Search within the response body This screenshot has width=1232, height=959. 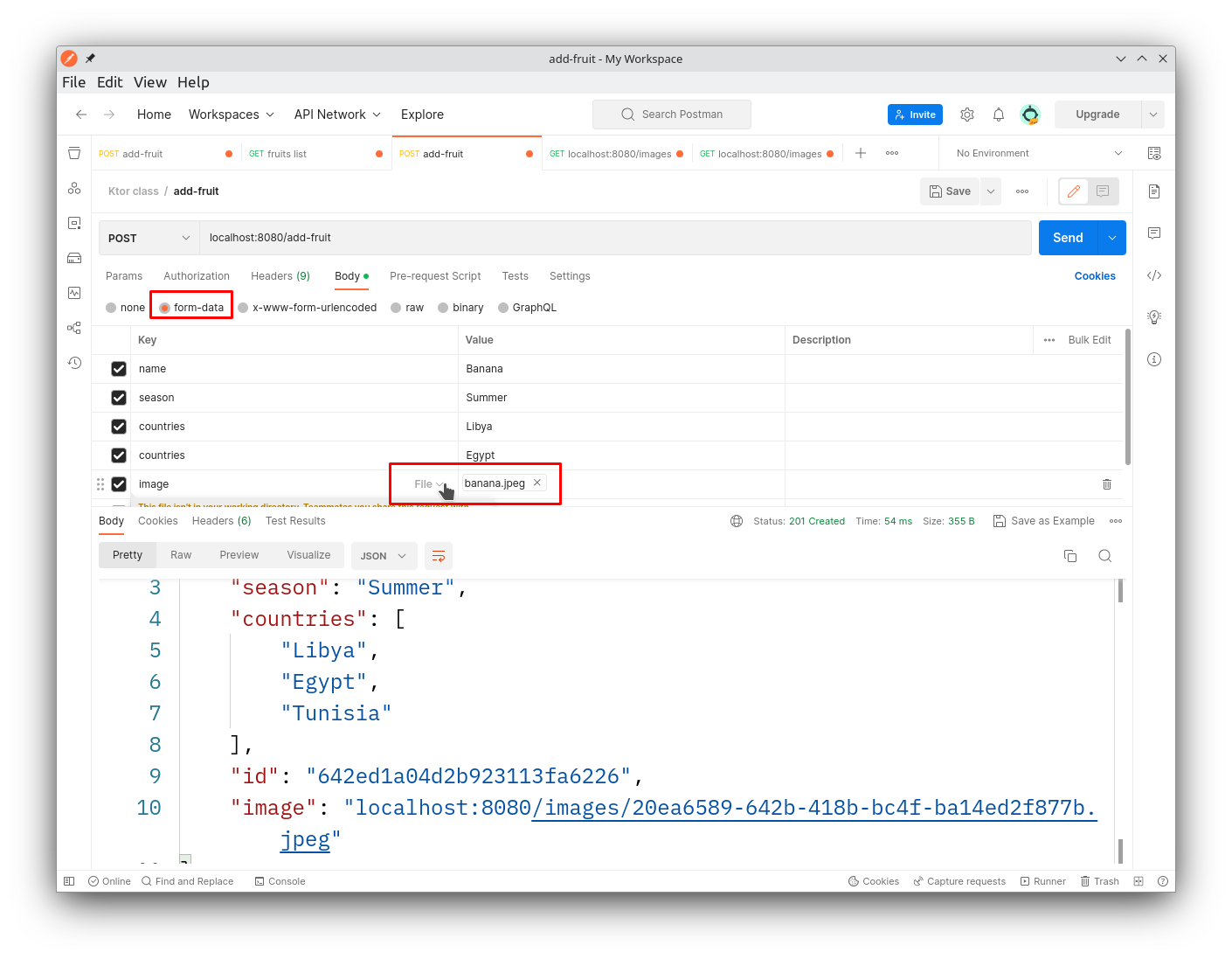(x=1105, y=556)
